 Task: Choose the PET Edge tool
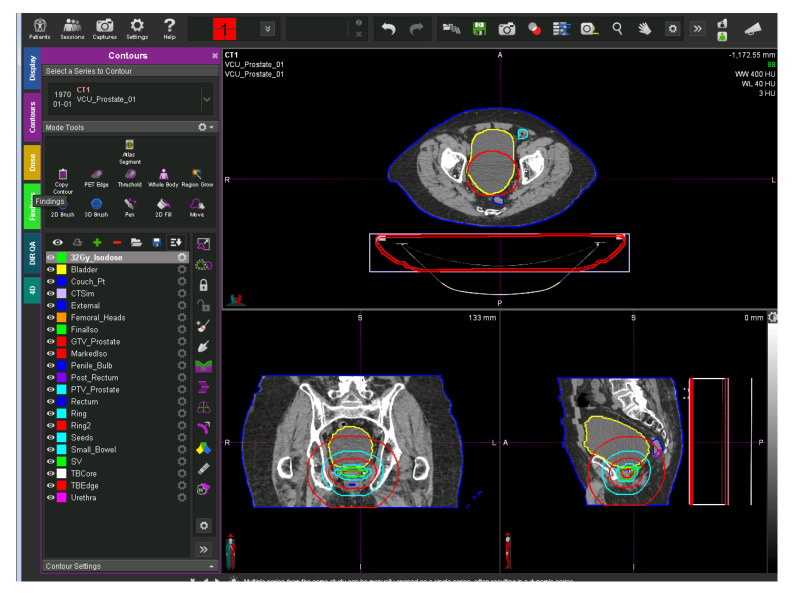coord(96,176)
